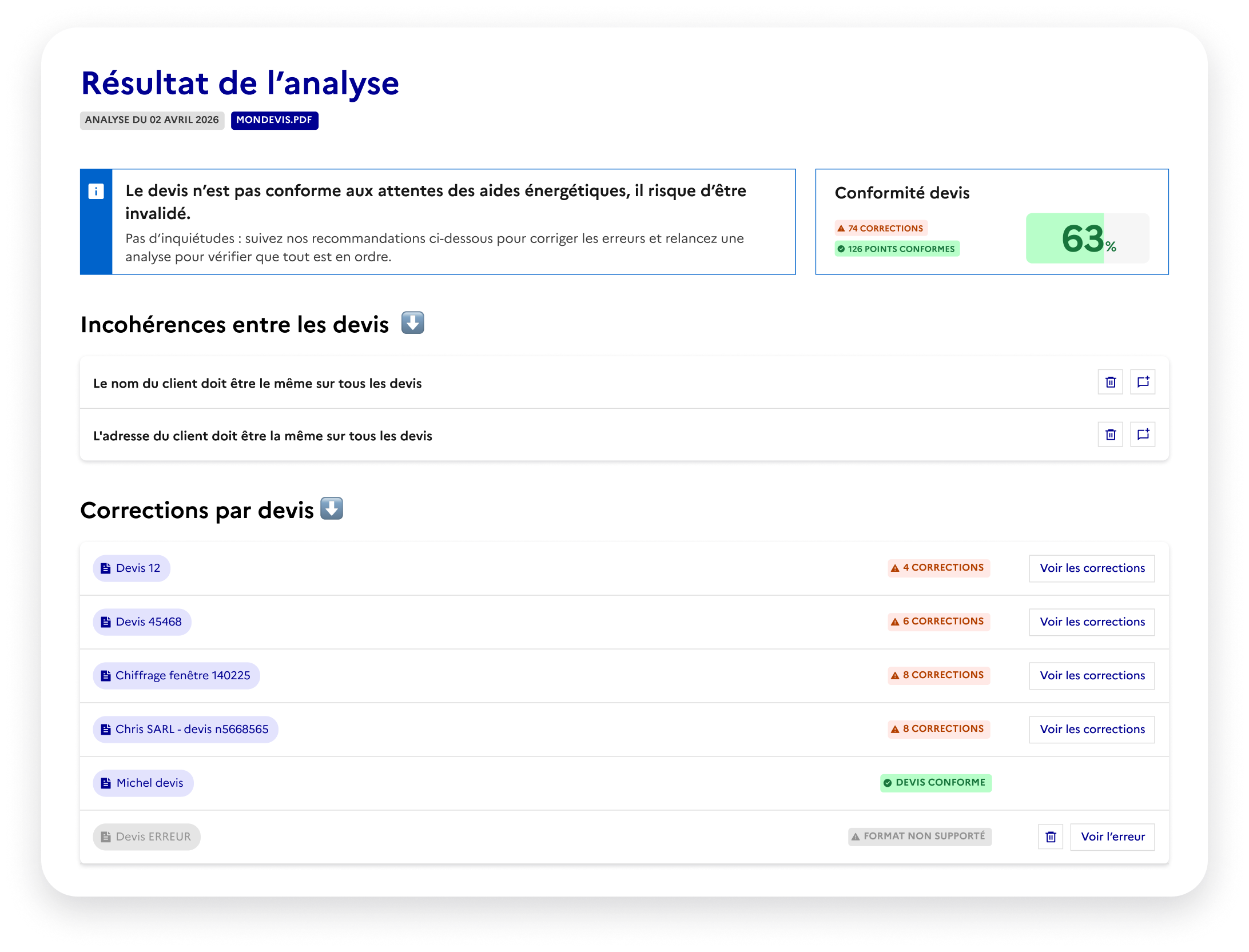Click the document icon of Devis 12

[x=106, y=568]
